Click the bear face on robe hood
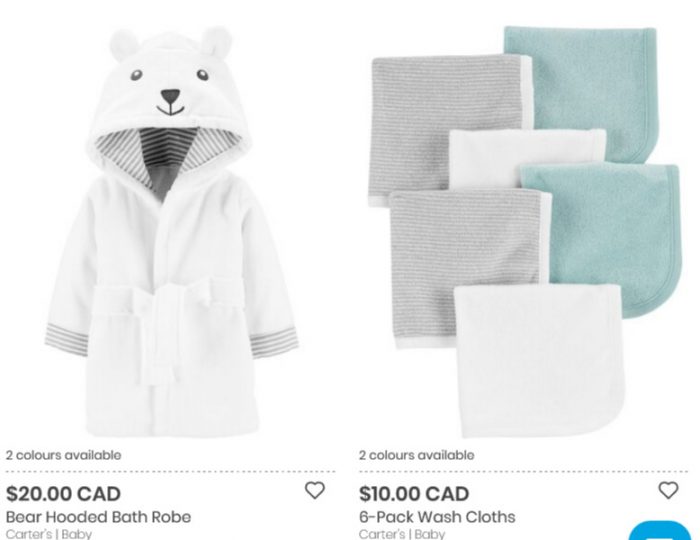Image resolution: width=700 pixels, height=540 pixels. [170, 91]
